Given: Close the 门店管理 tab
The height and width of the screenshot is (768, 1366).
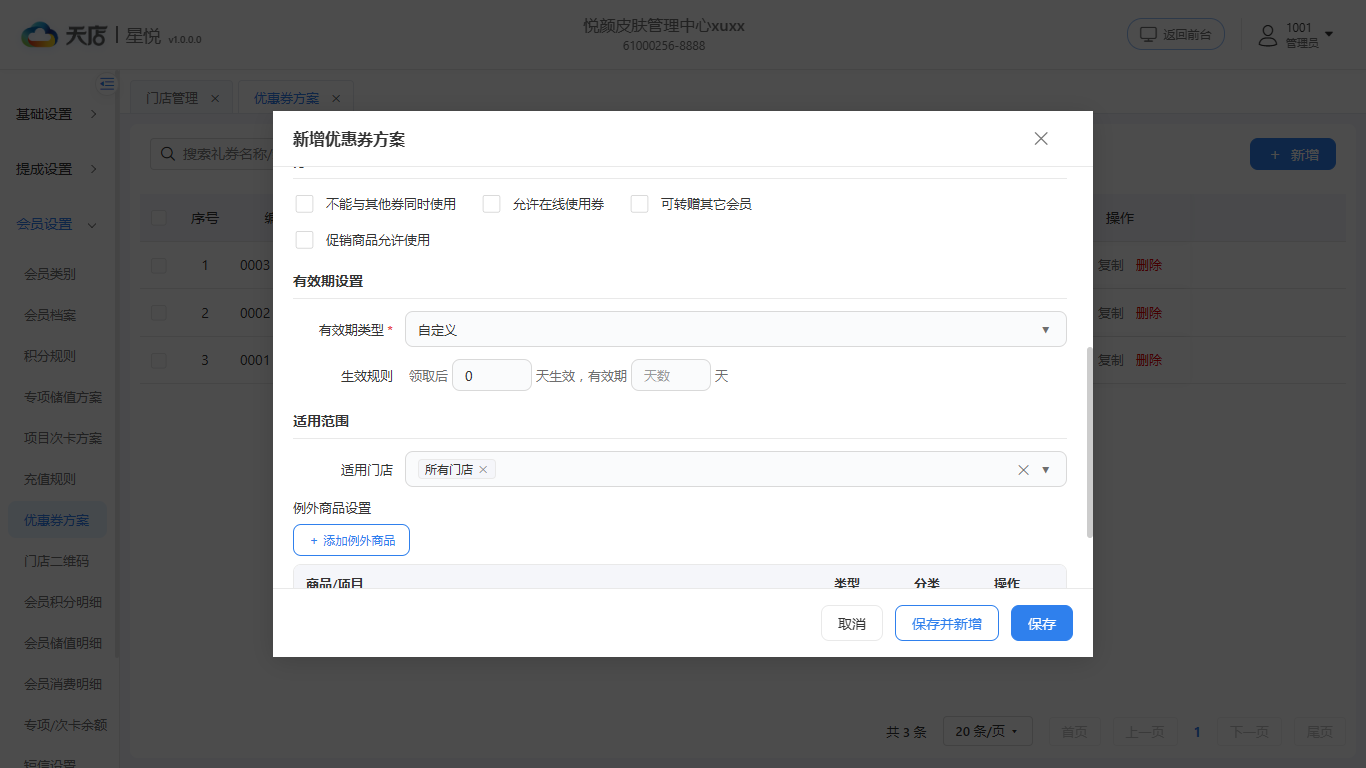Looking at the screenshot, I should tap(215, 98).
